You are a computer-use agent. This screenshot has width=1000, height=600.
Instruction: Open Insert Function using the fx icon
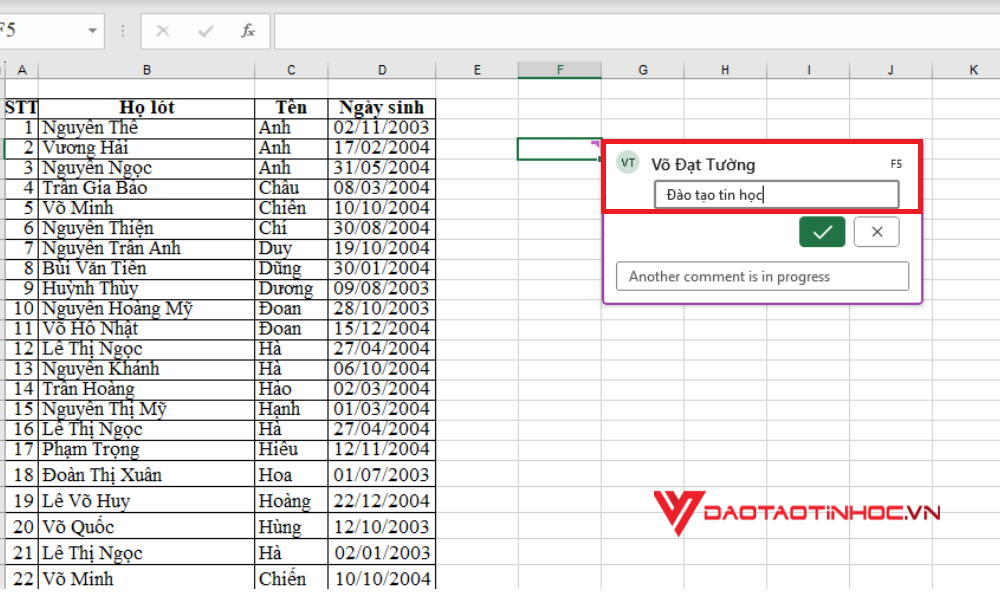point(246,30)
